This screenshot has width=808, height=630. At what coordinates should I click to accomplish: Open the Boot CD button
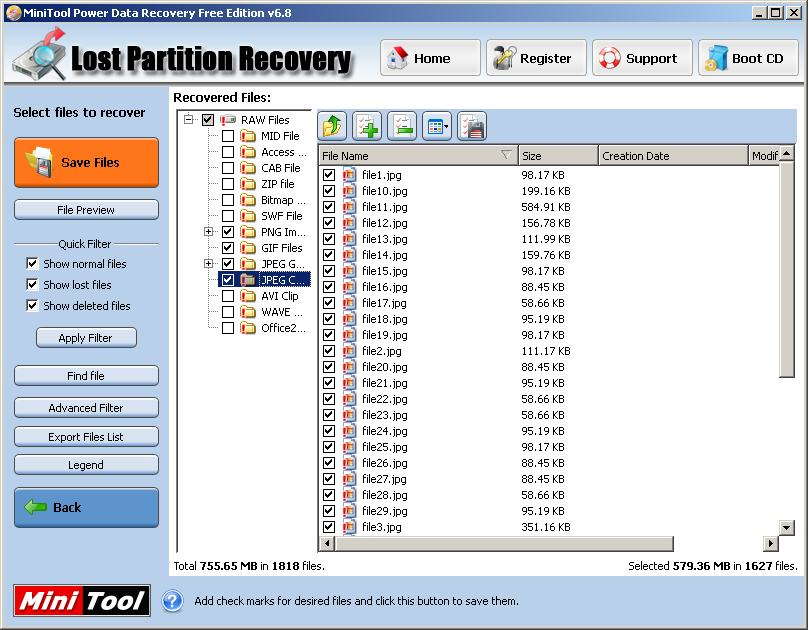[748, 58]
